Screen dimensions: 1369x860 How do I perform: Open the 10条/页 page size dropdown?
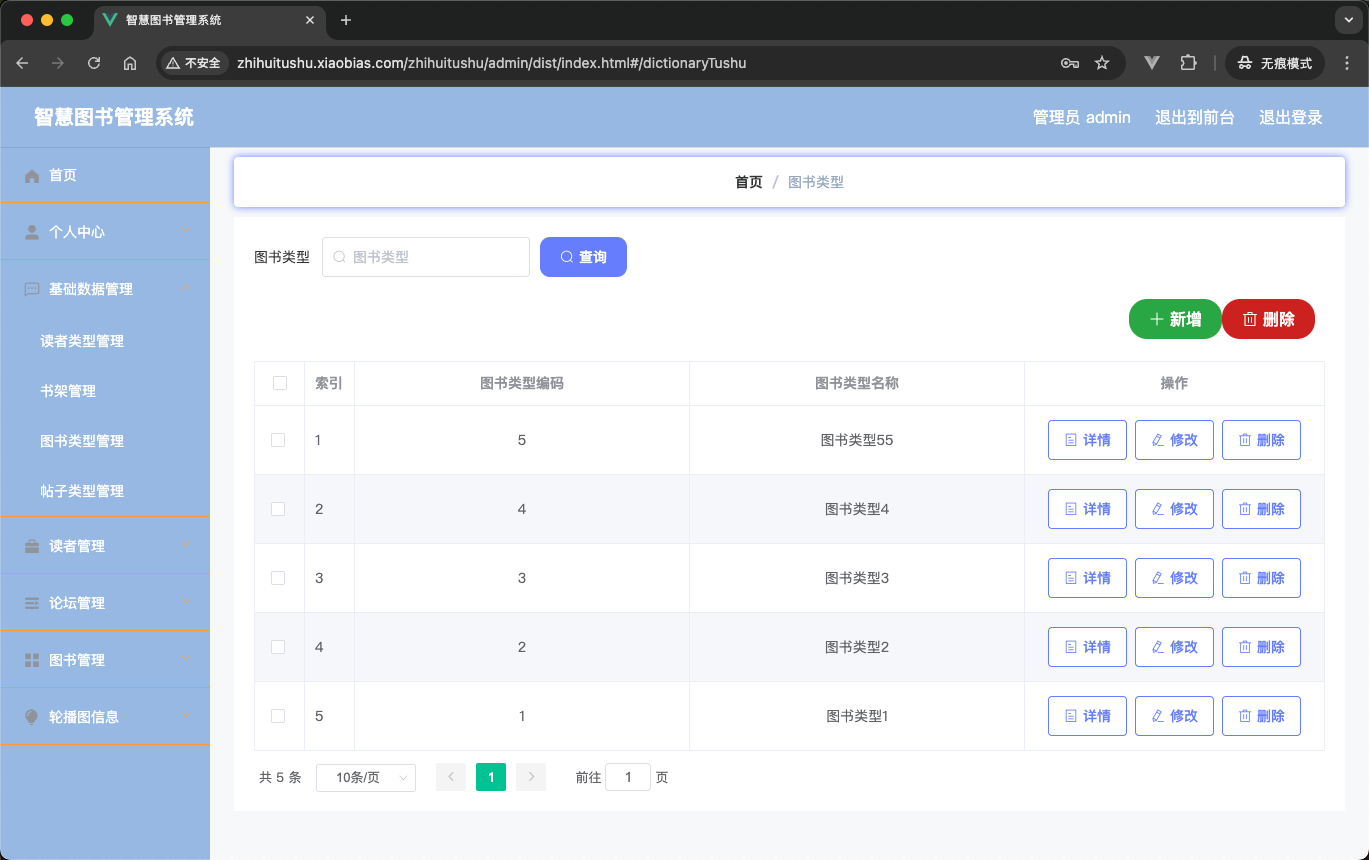pos(366,777)
